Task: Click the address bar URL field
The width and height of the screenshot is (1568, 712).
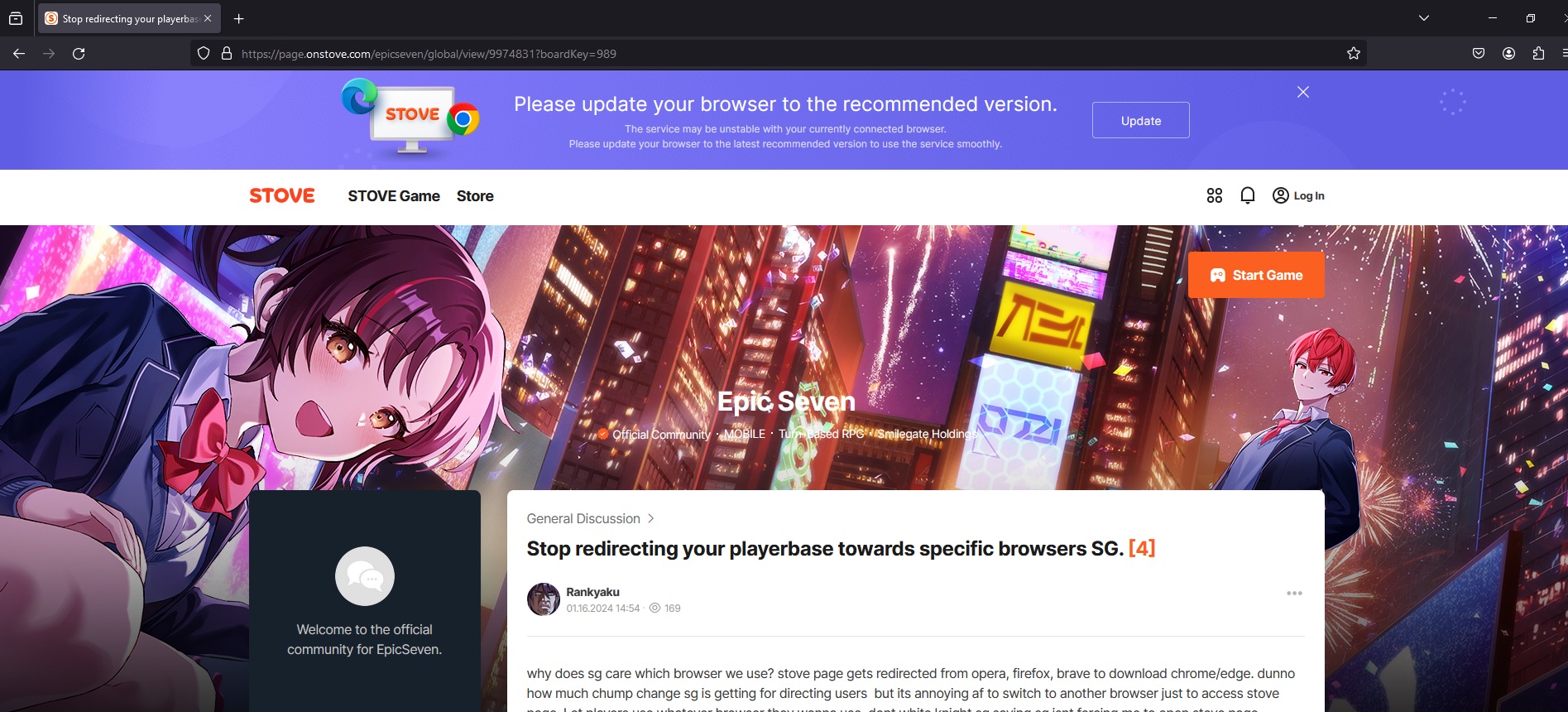Action: [745, 54]
